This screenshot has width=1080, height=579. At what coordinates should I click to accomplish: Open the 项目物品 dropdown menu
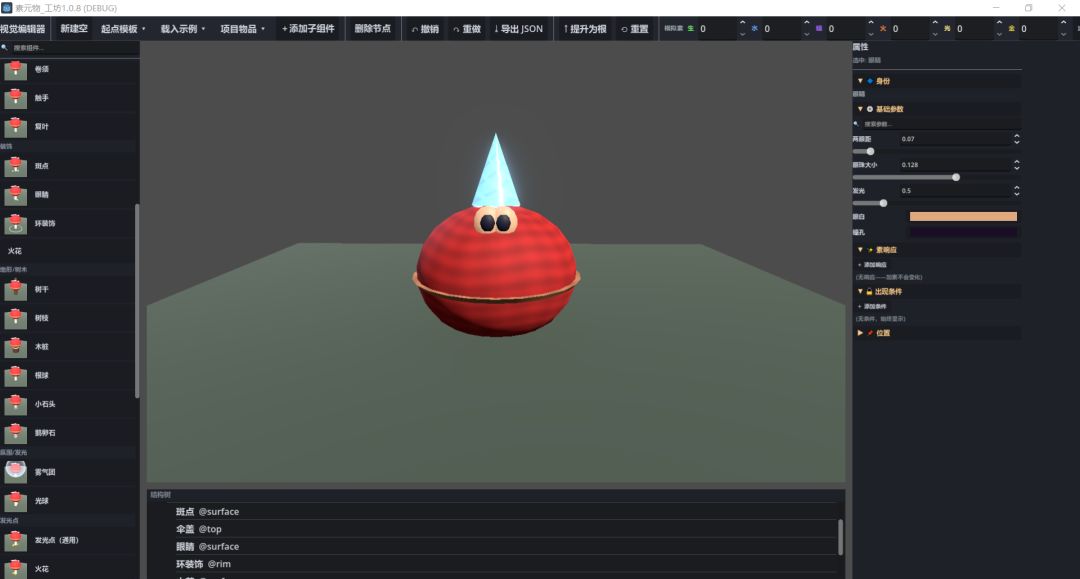click(242, 29)
